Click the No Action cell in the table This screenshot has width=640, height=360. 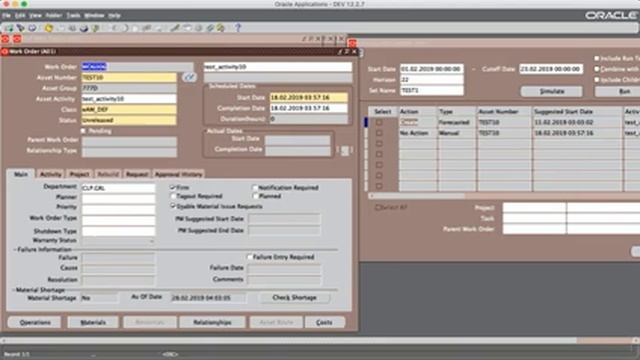[418, 133]
